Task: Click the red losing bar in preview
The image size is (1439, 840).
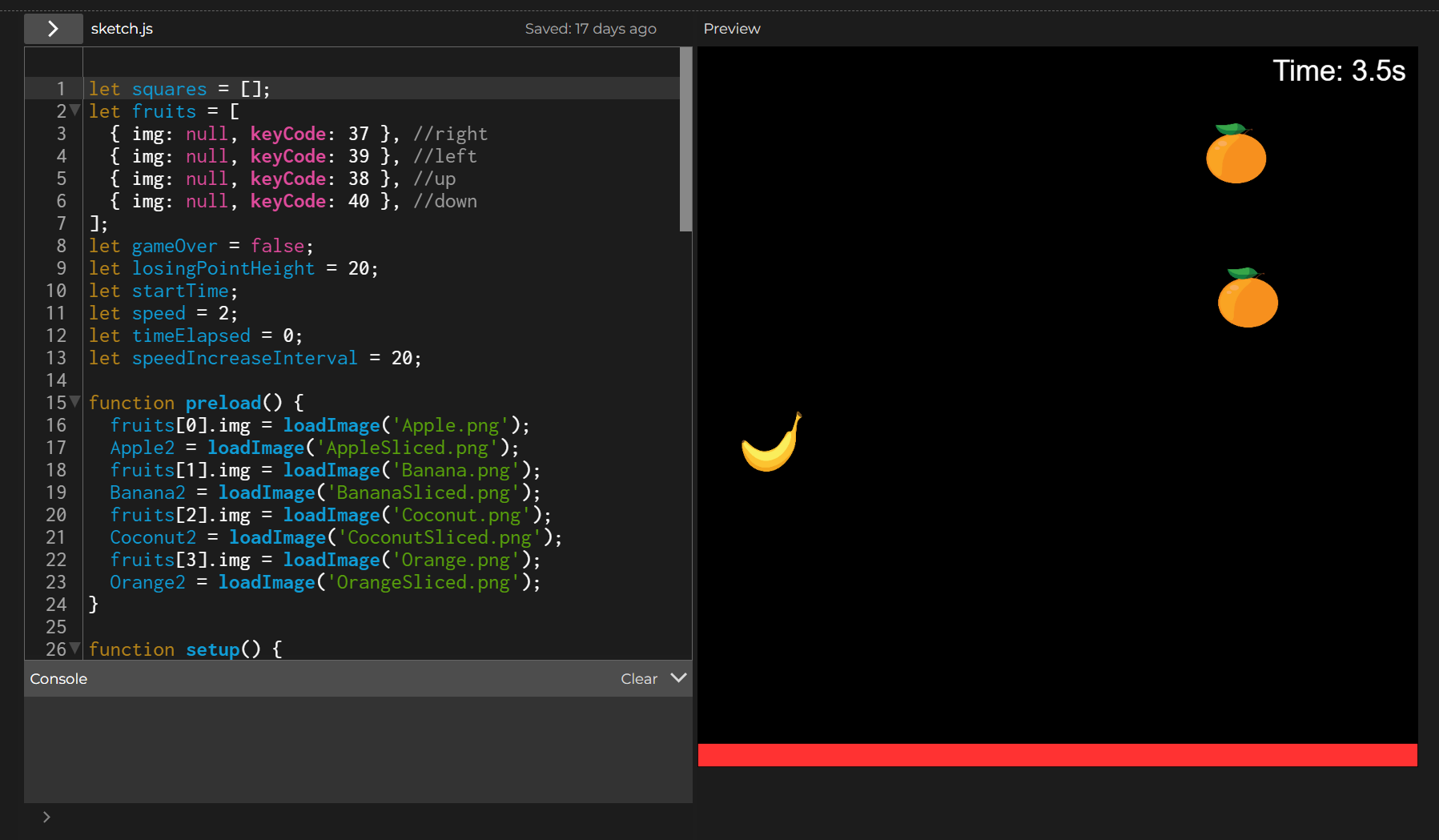Action: pyautogui.click(x=1057, y=755)
